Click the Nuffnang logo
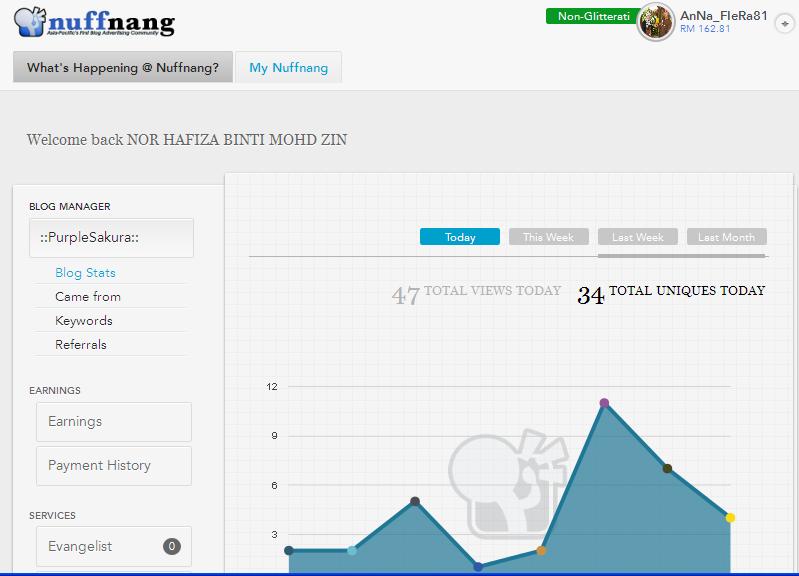This screenshot has width=799, height=576. (95, 22)
